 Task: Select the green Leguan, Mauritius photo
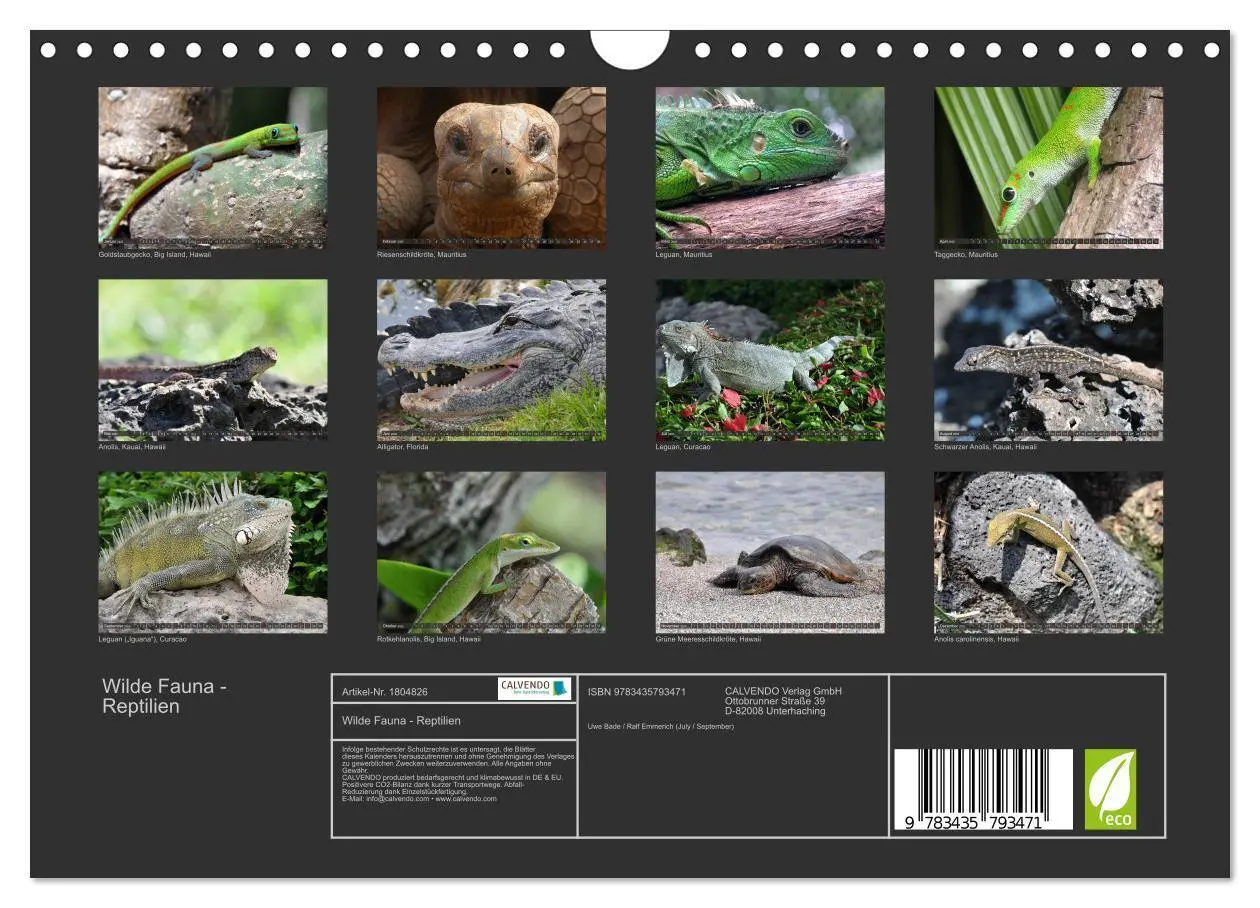tap(770, 167)
